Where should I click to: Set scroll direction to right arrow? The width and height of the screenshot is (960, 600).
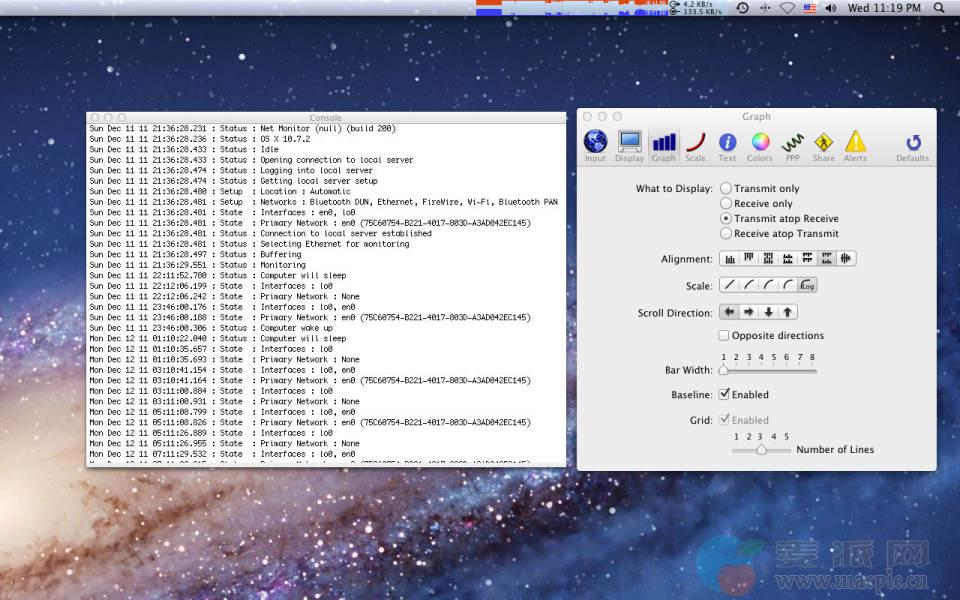749,313
